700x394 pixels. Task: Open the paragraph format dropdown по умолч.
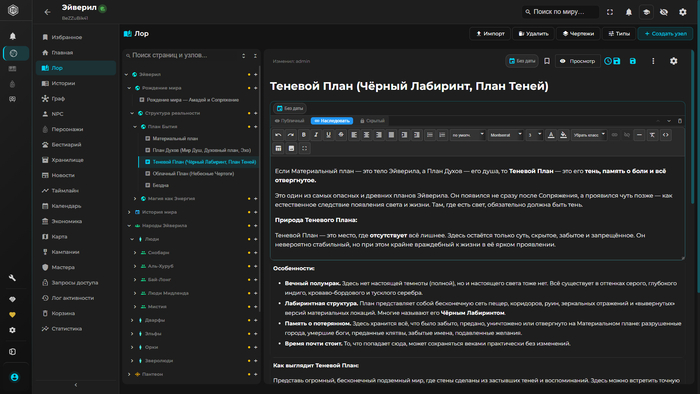pyautogui.click(x=467, y=135)
